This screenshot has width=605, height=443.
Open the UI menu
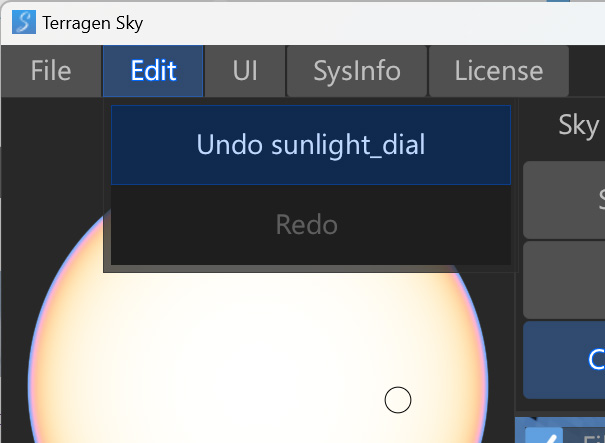coord(245,71)
